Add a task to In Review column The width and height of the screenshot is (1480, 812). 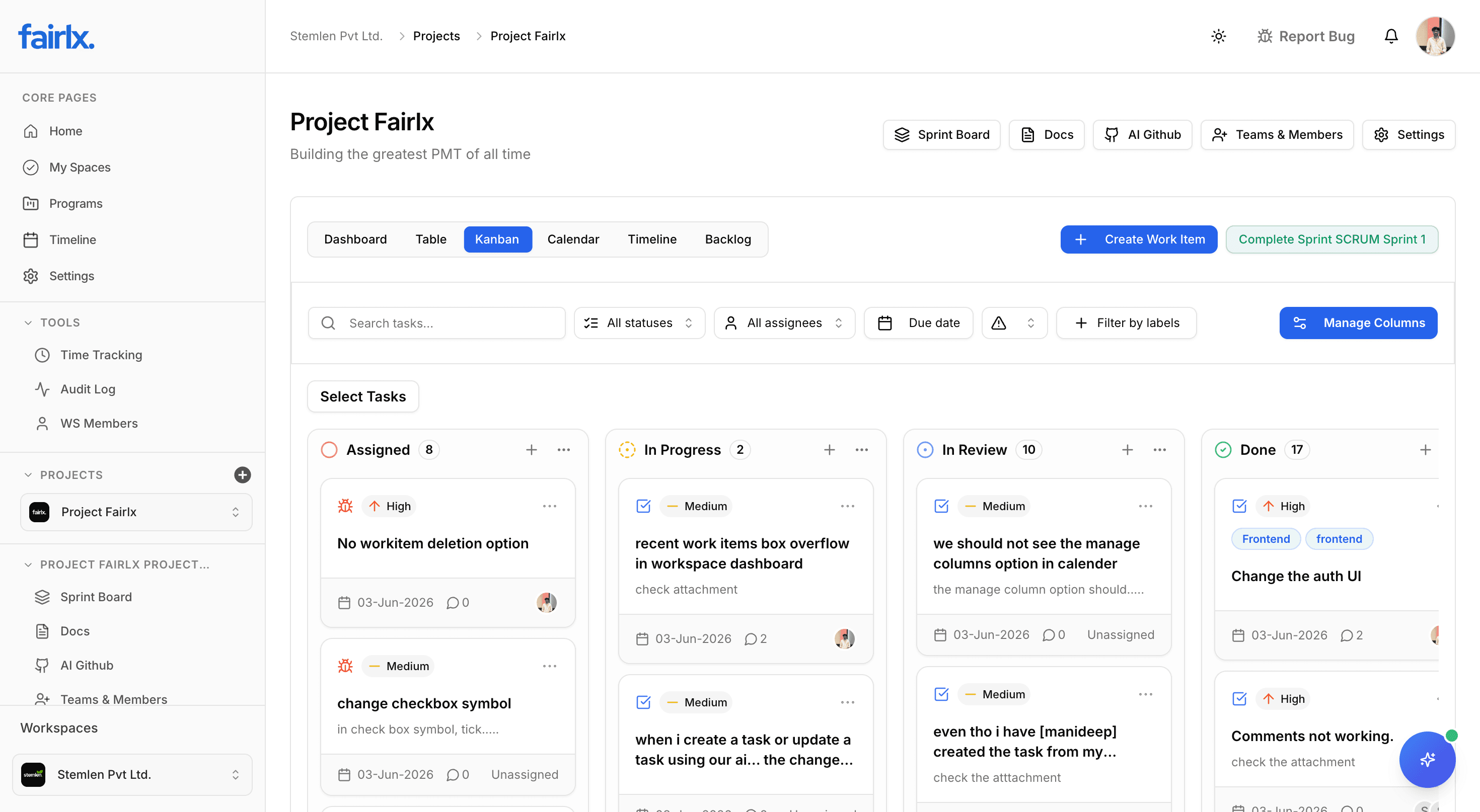(1128, 450)
